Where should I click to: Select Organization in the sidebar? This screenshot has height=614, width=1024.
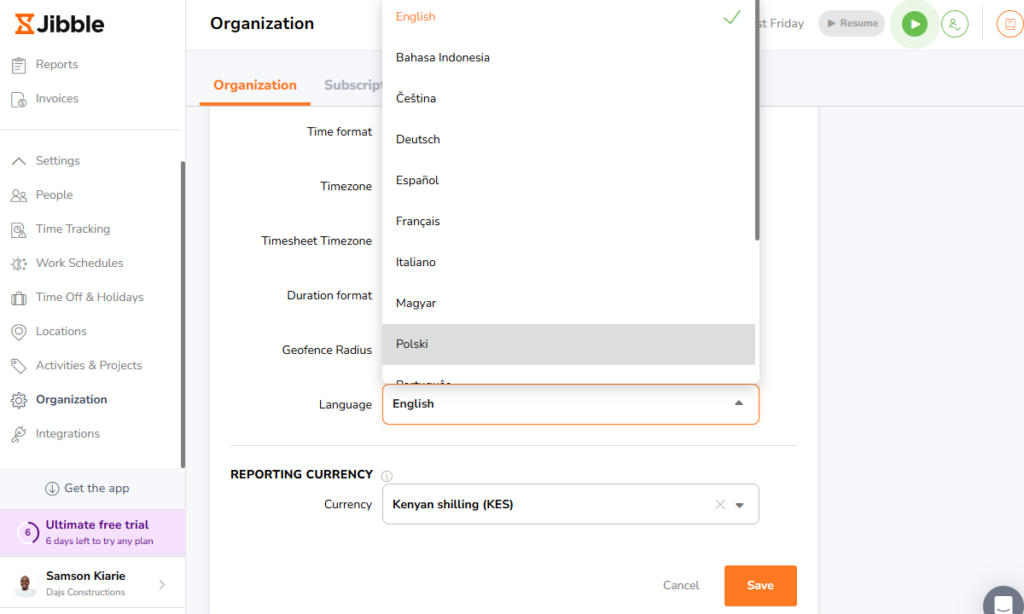click(71, 399)
